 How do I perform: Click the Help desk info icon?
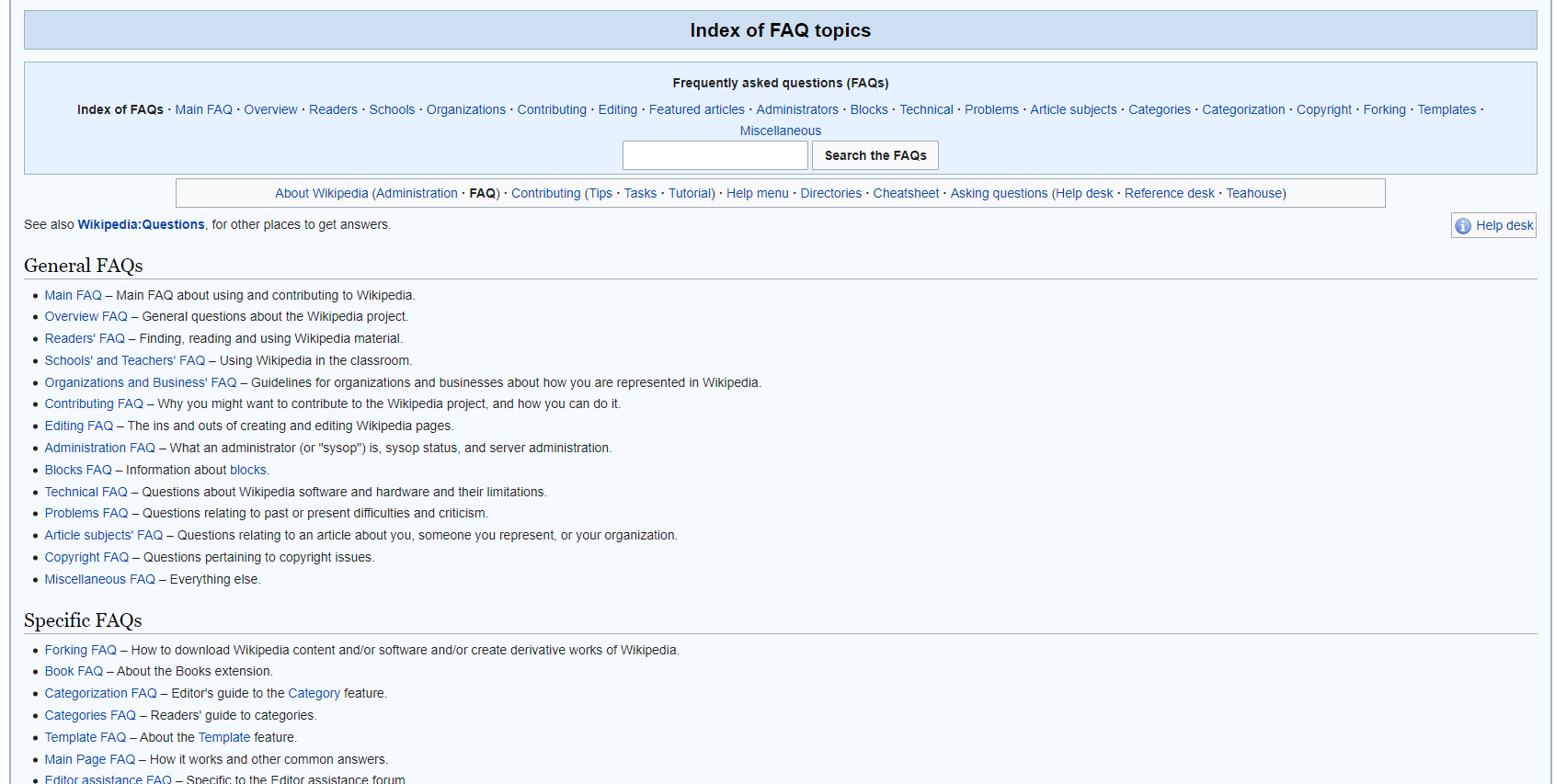coord(1463,226)
